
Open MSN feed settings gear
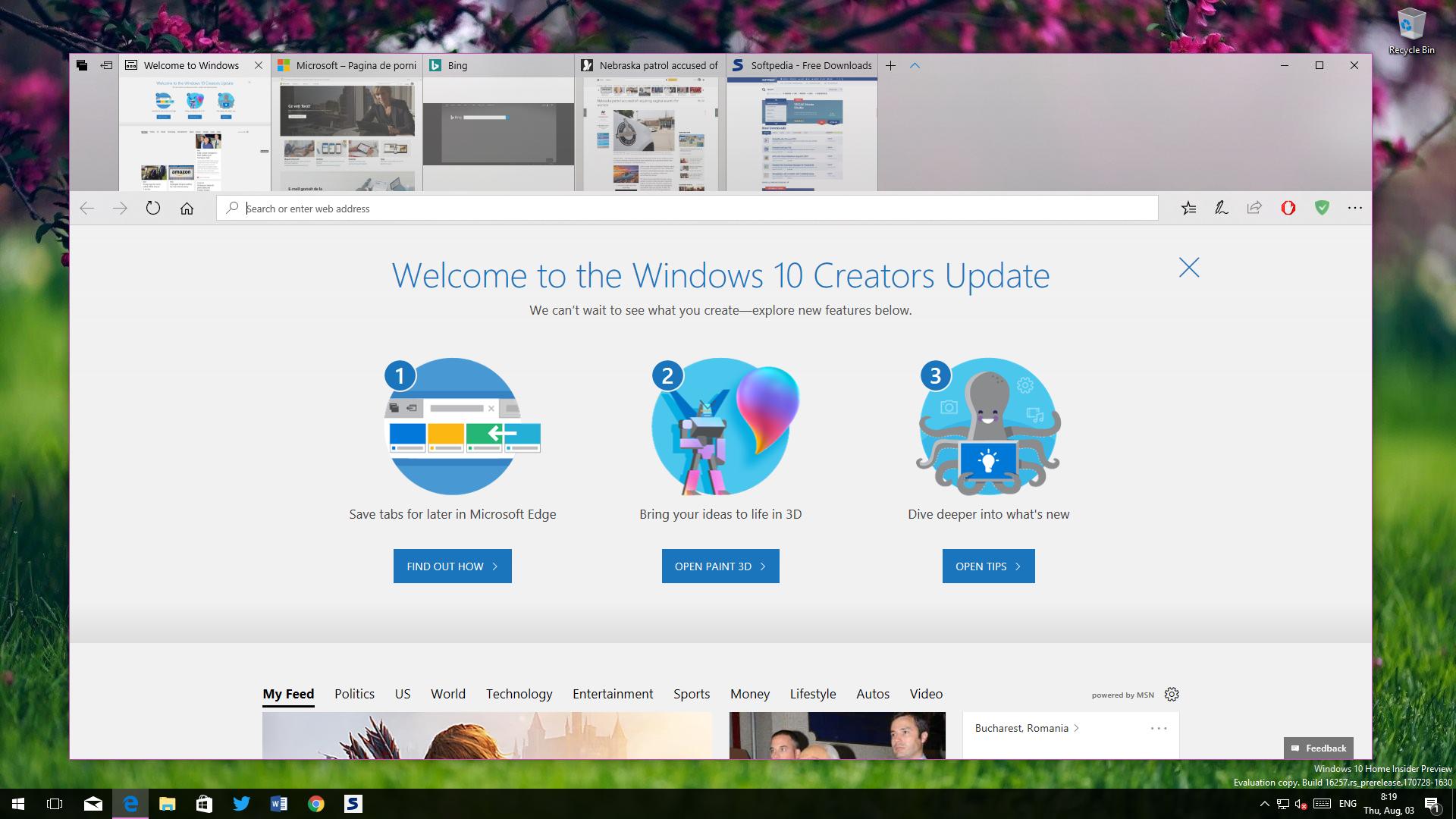click(x=1172, y=694)
